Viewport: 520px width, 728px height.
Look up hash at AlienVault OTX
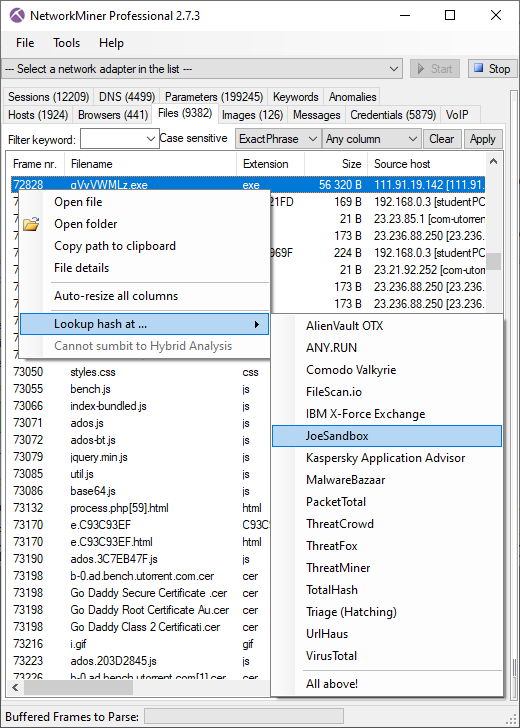[x=387, y=326]
